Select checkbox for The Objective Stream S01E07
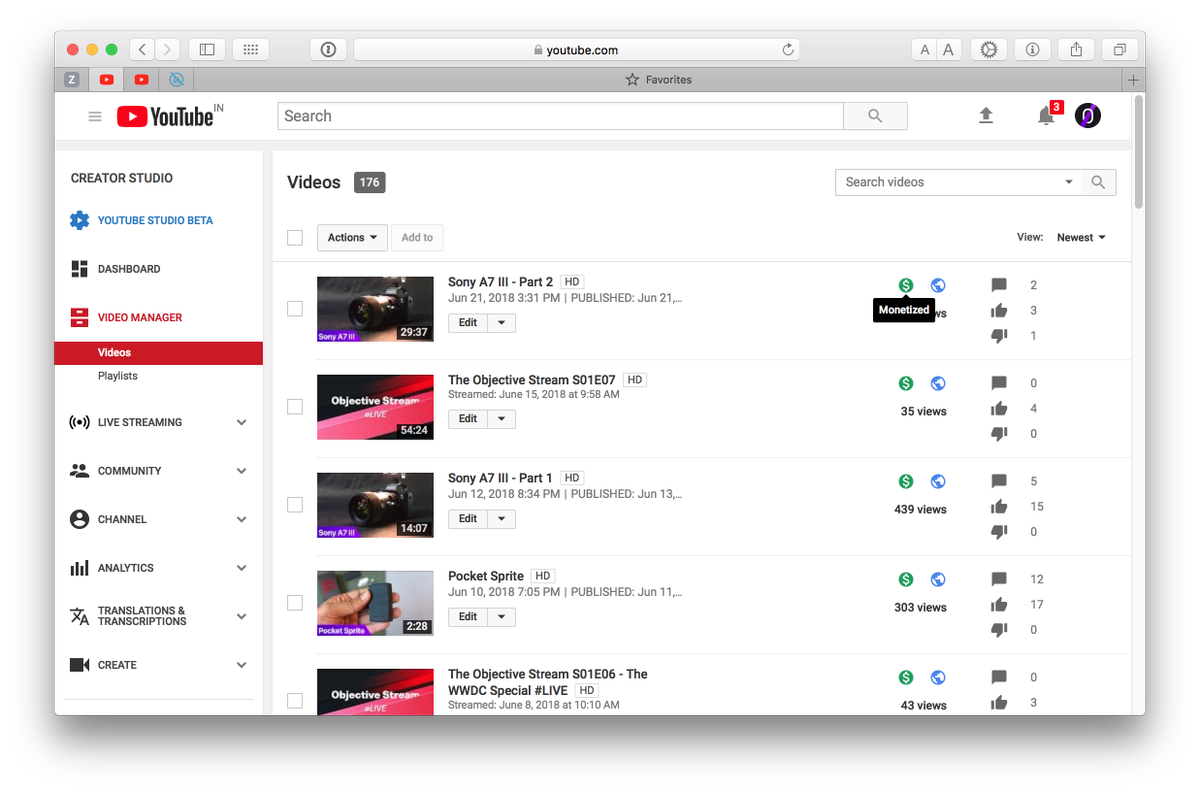This screenshot has width=1200, height=793. point(295,407)
